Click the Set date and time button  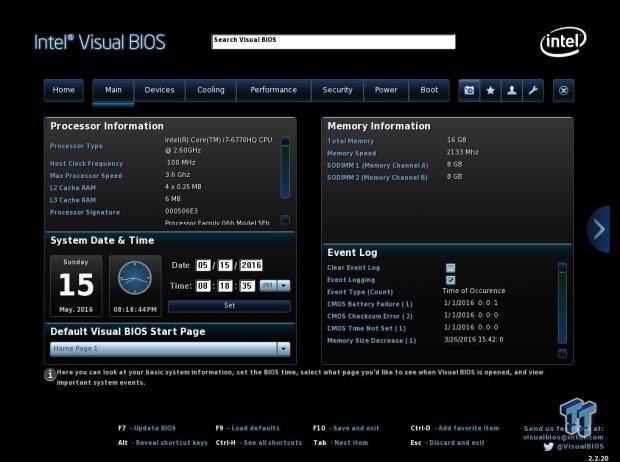pos(229,306)
